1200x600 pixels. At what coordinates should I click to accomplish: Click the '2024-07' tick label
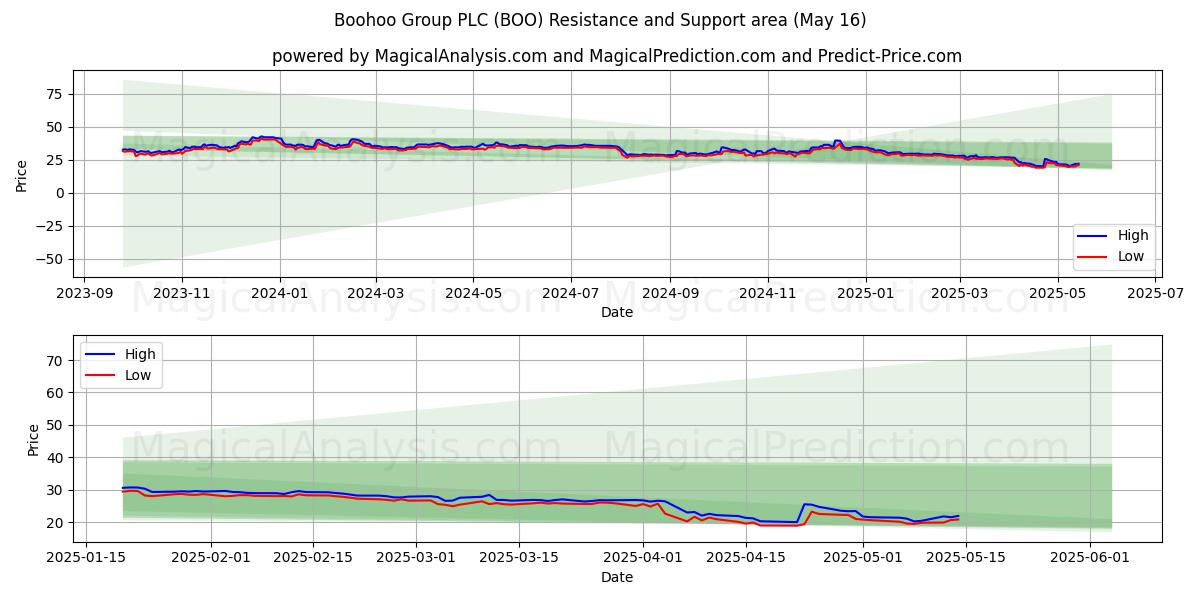[571, 293]
